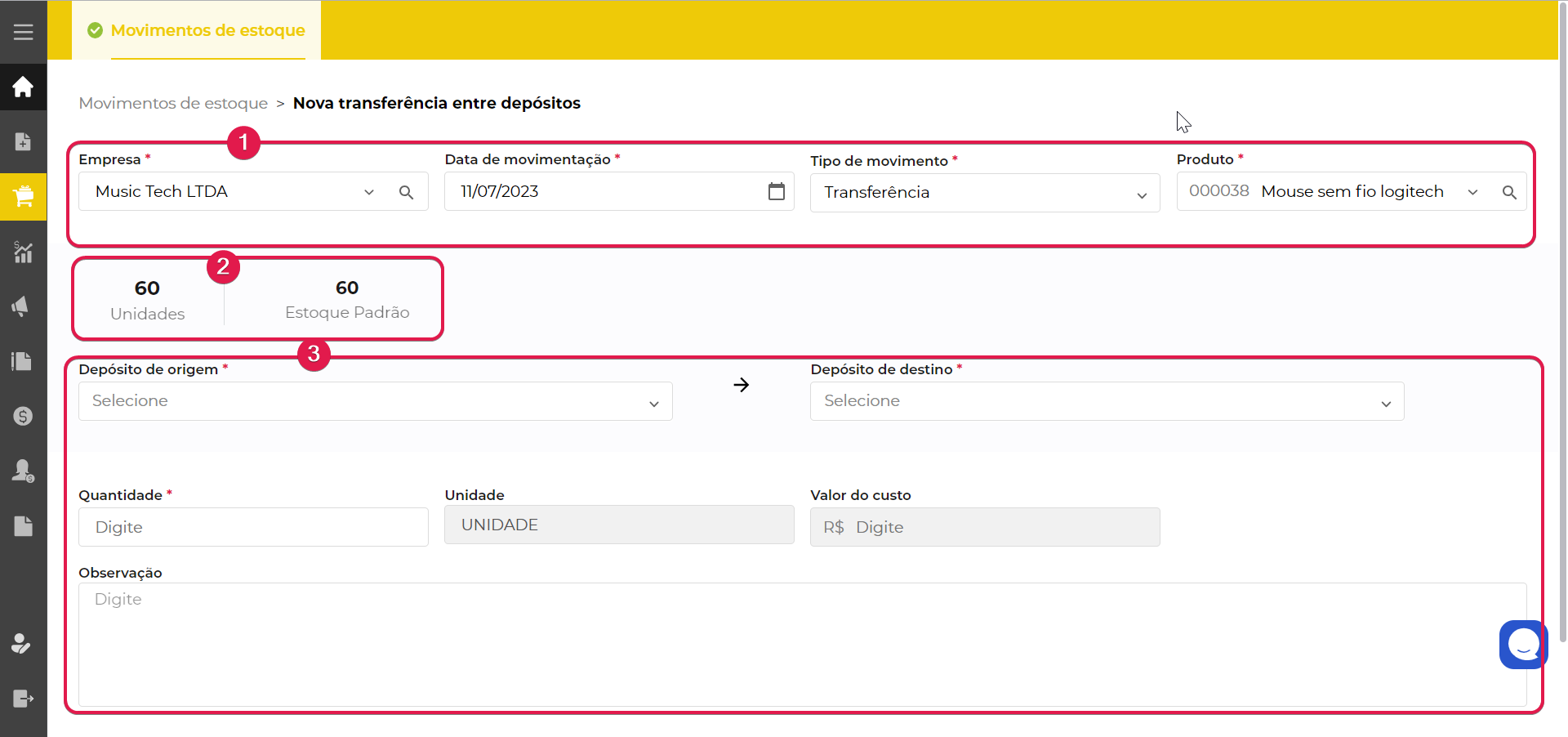Viewport: 1568px width, 737px height.
Task: Open the chat support bubble
Action: [1522, 645]
